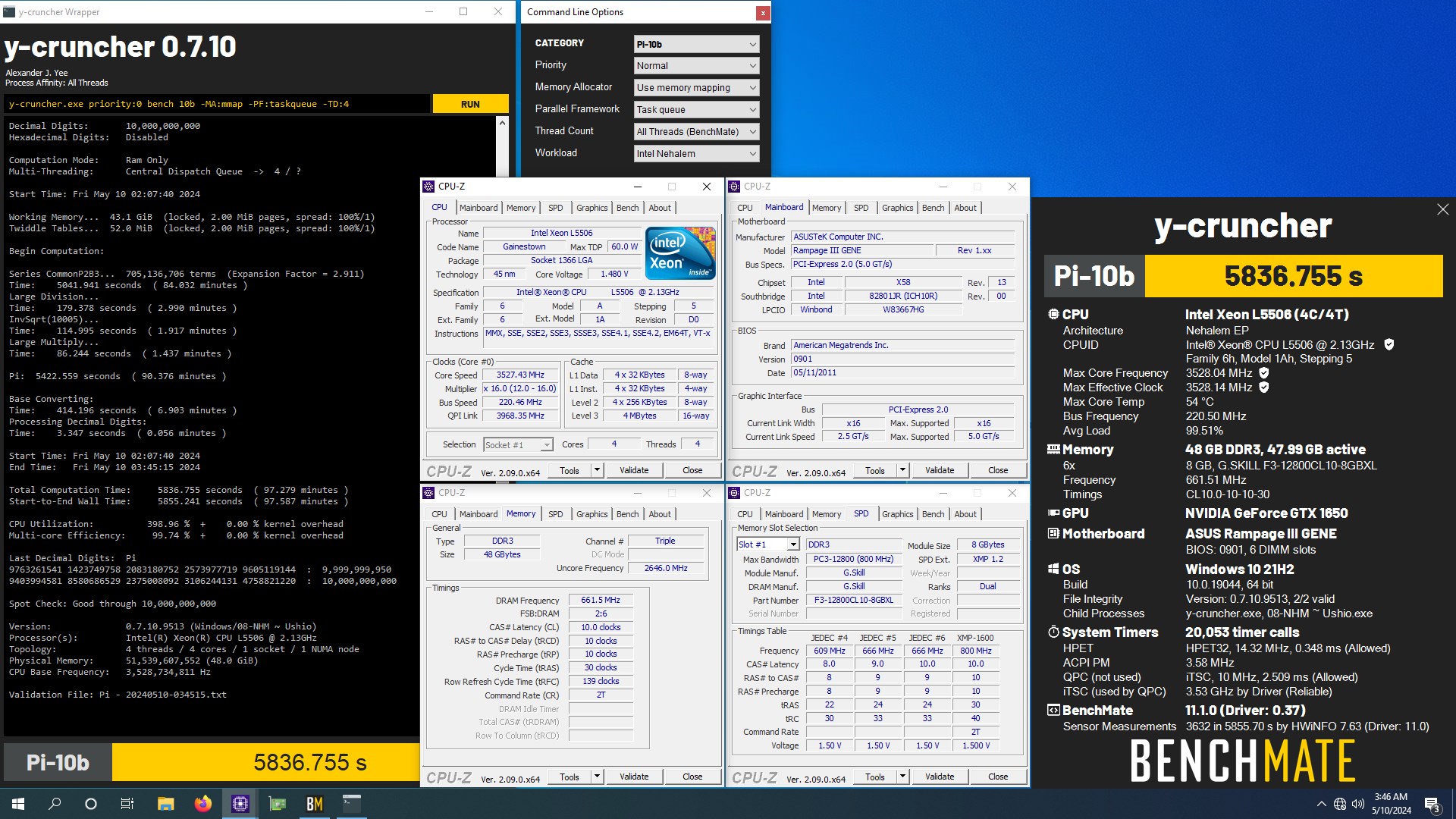
Task: Open Memory tab in CPU-Z Mainboard window
Action: click(827, 208)
